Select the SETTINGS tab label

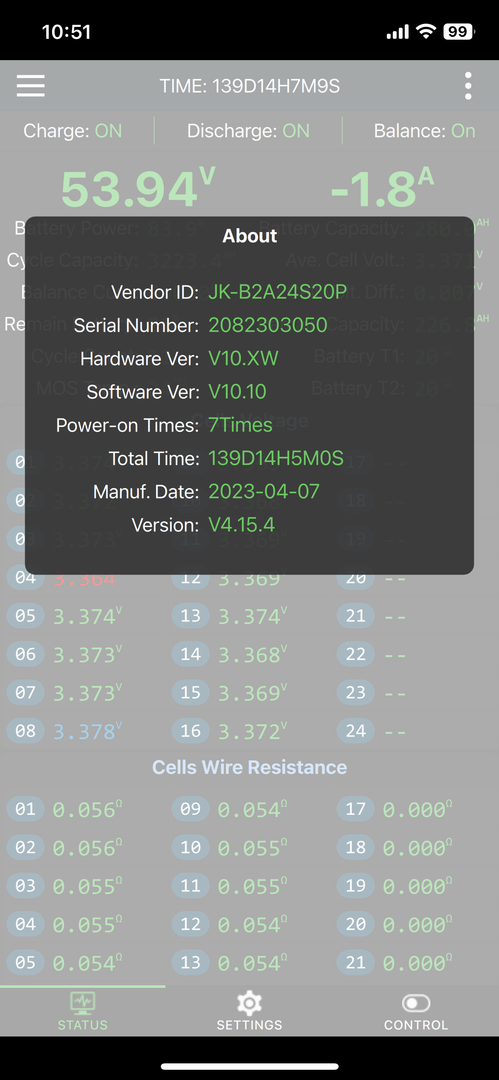pos(249,1025)
